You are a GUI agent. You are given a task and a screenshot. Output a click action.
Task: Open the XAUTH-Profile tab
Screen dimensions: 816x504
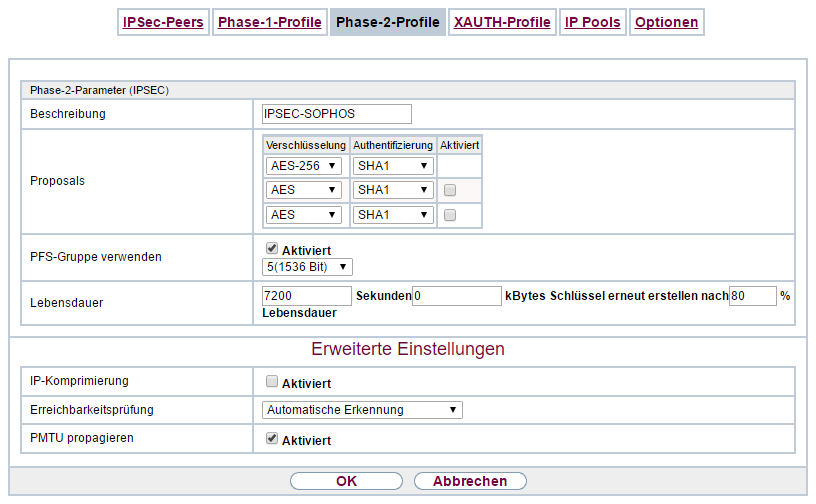click(x=502, y=22)
